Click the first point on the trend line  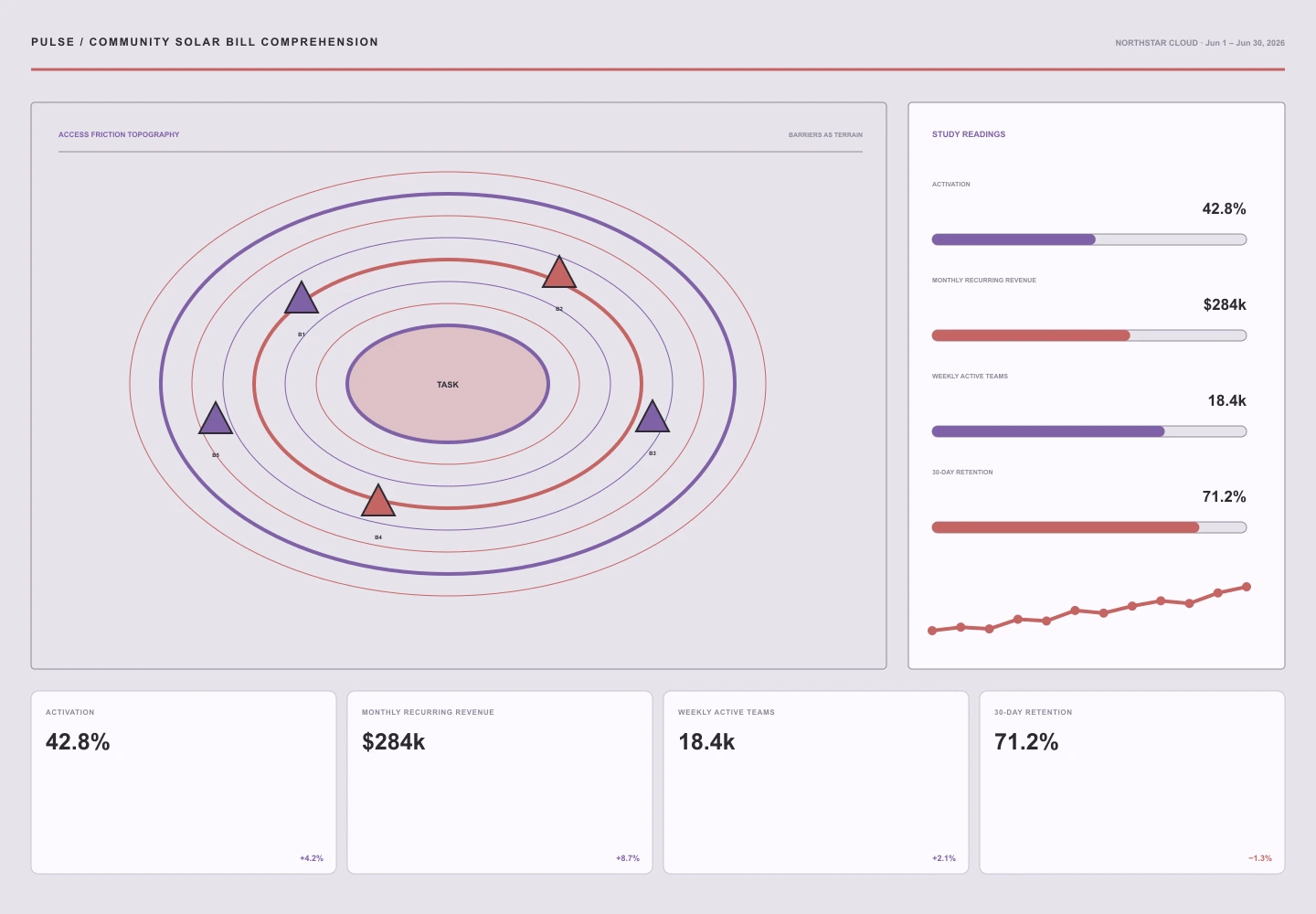932,631
